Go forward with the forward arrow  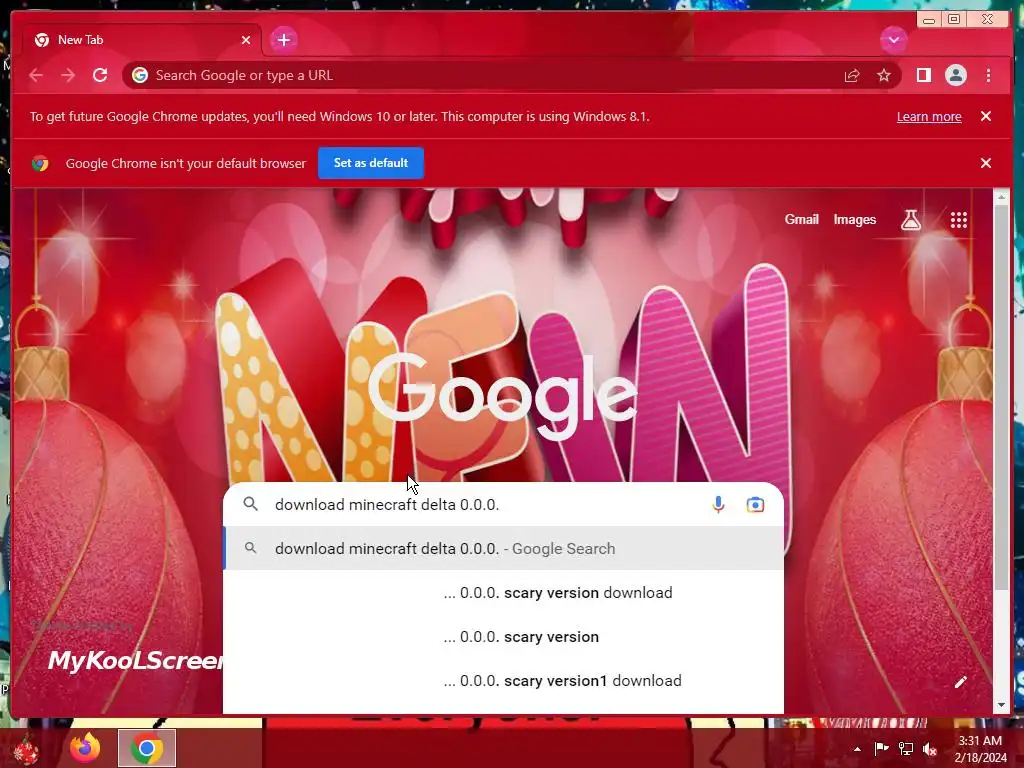coord(68,76)
